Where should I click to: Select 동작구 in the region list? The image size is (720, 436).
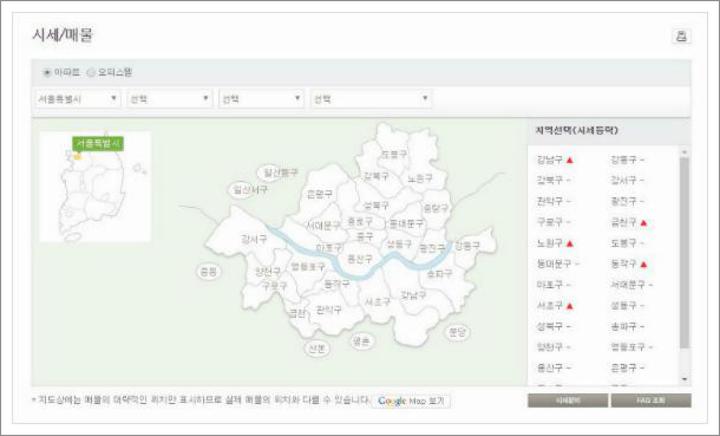coord(623,264)
